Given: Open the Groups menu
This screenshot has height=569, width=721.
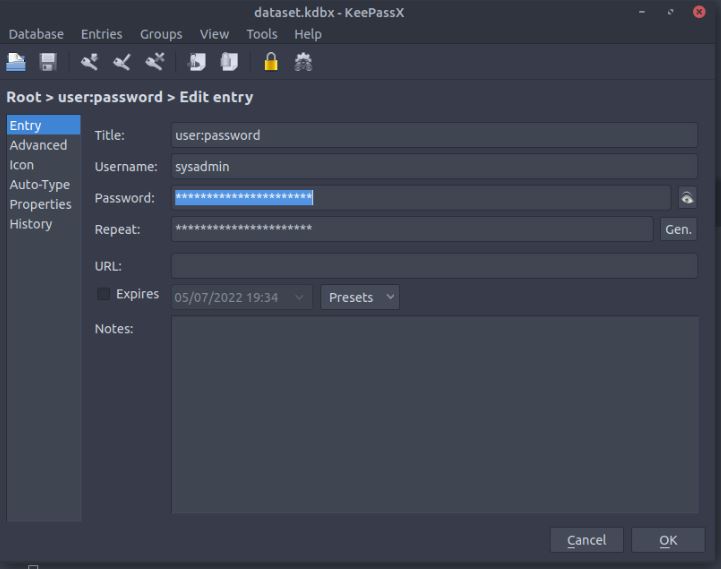Looking at the screenshot, I should (161, 34).
